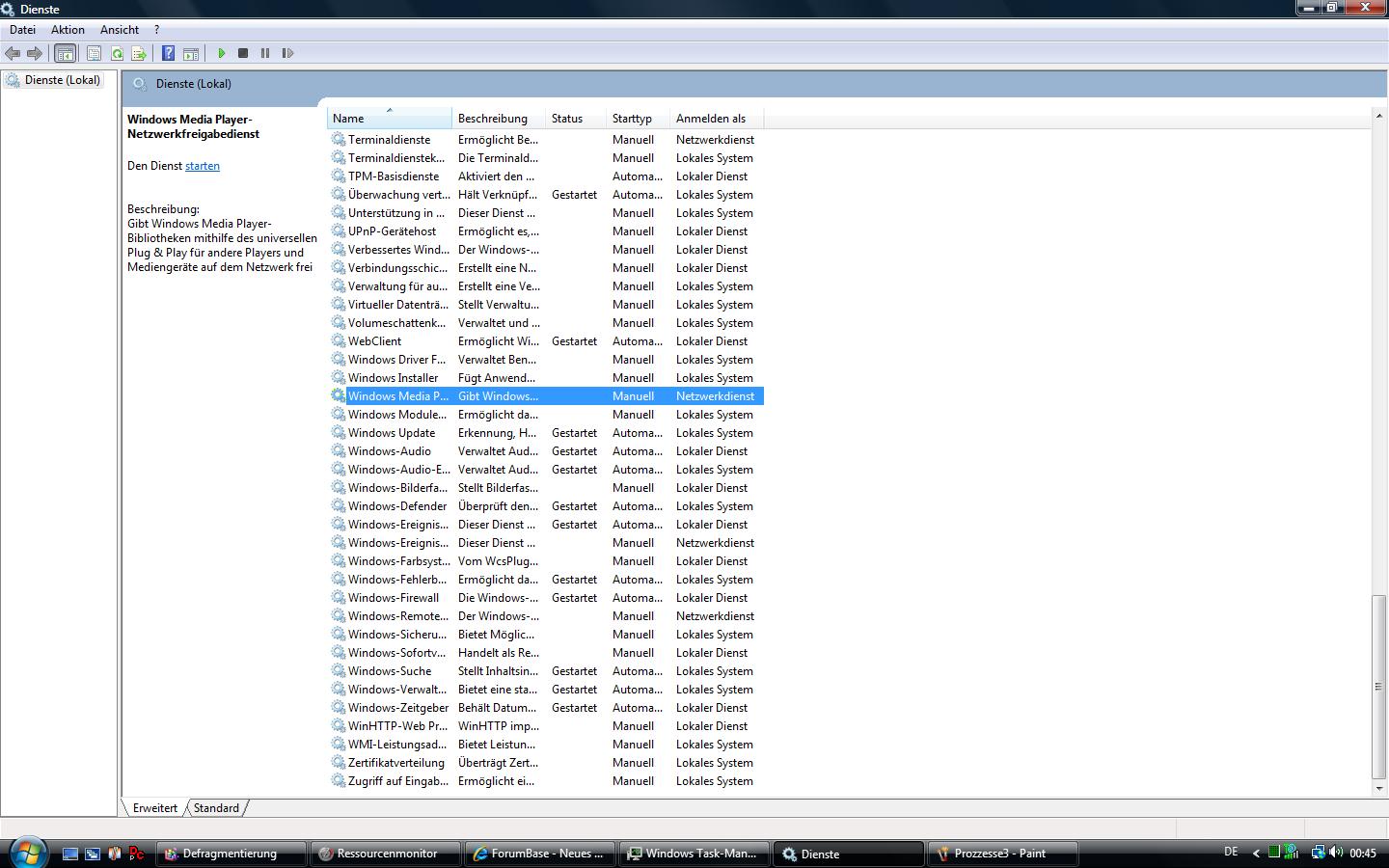Image resolution: width=1389 pixels, height=868 pixels.
Task: Click the scroll down arrow of the list
Action: [1378, 789]
